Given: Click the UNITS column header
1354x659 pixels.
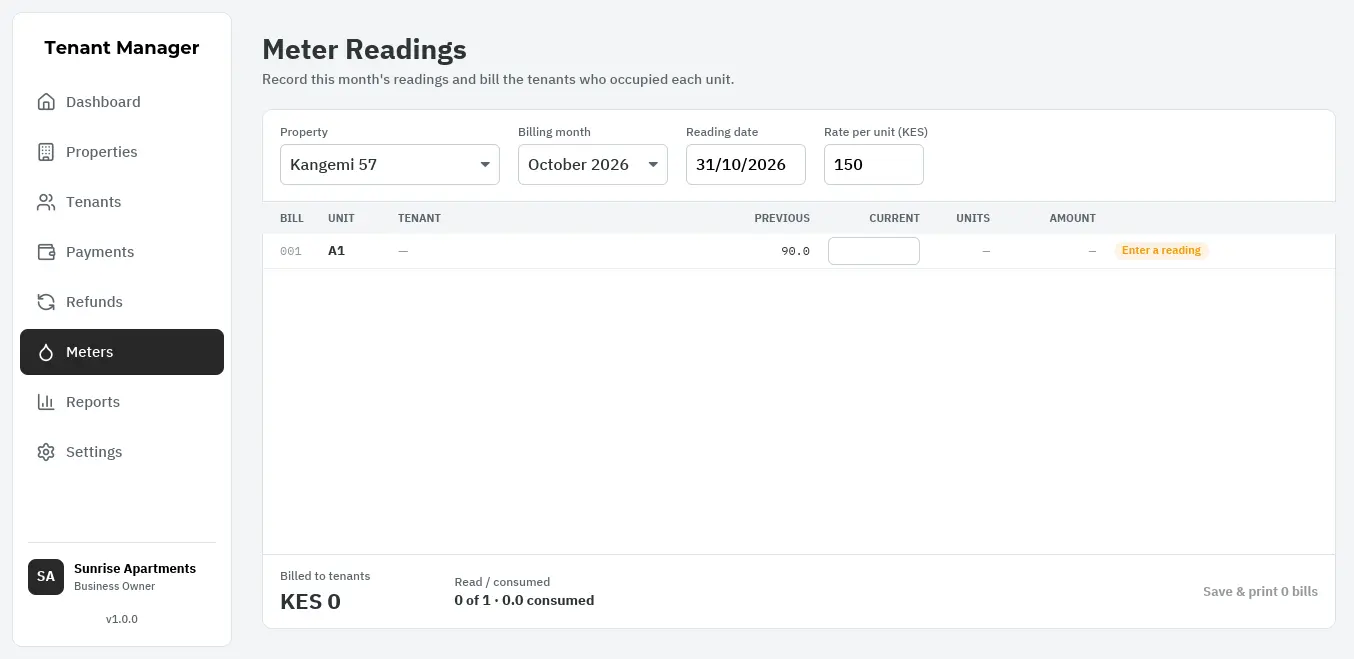Looking at the screenshot, I should click(973, 218).
